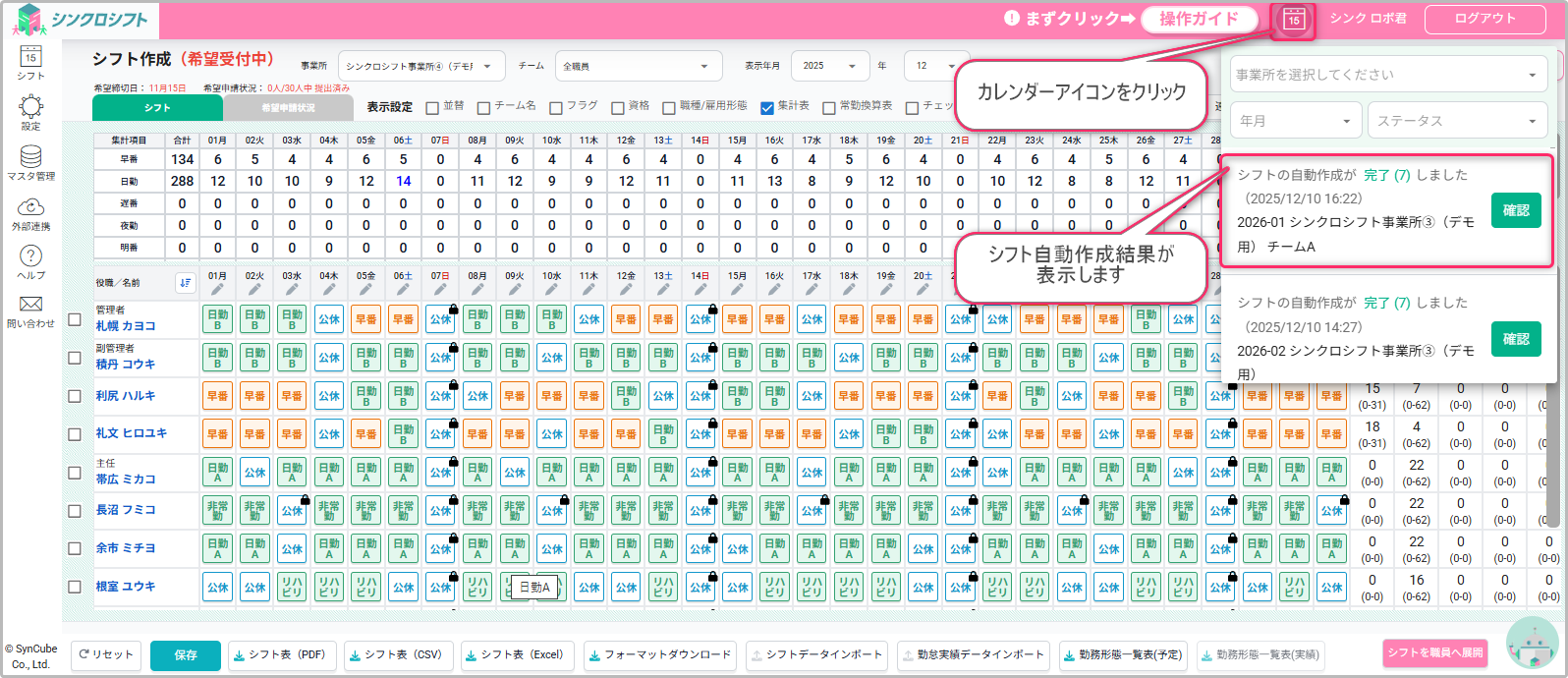This screenshot has height=678, width=1568.
Task: Open 設定 gear icon in sidebar
Action: pos(30,111)
